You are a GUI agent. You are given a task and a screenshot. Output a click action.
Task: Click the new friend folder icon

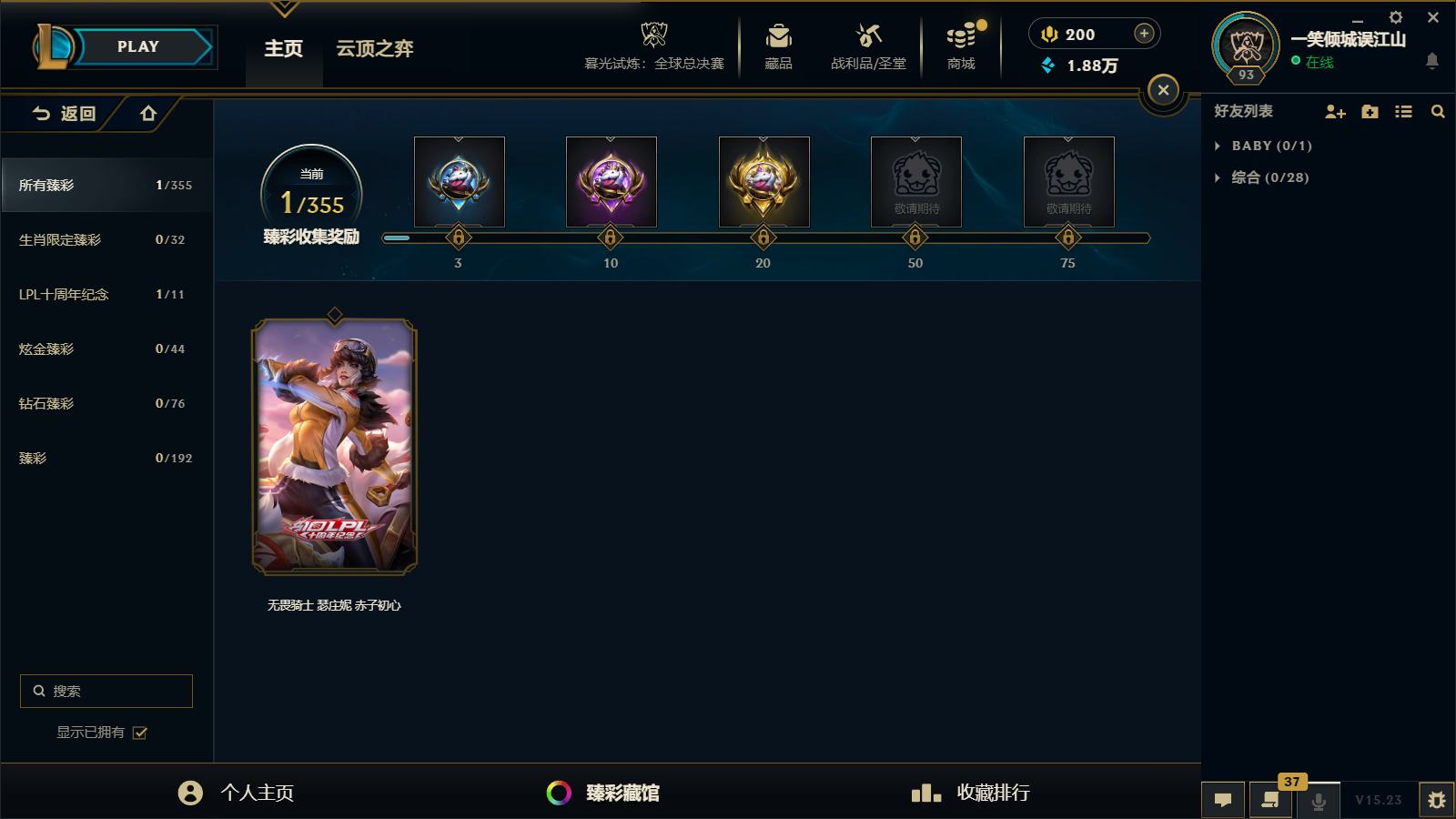pyautogui.click(x=1370, y=112)
